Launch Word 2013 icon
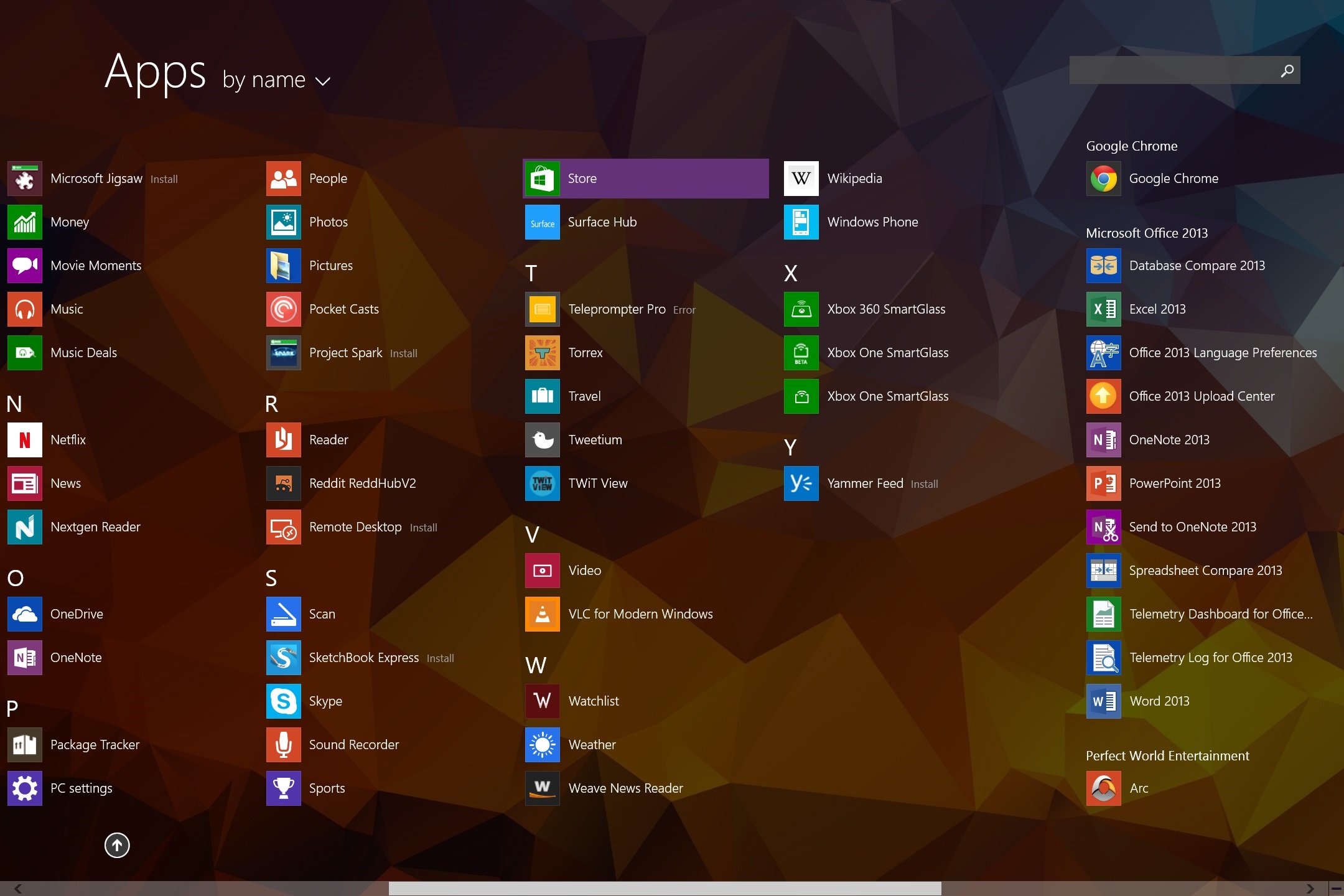The image size is (1344, 896). [1104, 701]
